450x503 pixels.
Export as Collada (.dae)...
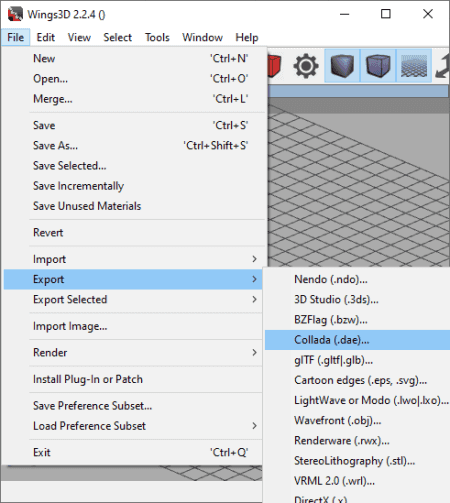pyautogui.click(x=357, y=340)
